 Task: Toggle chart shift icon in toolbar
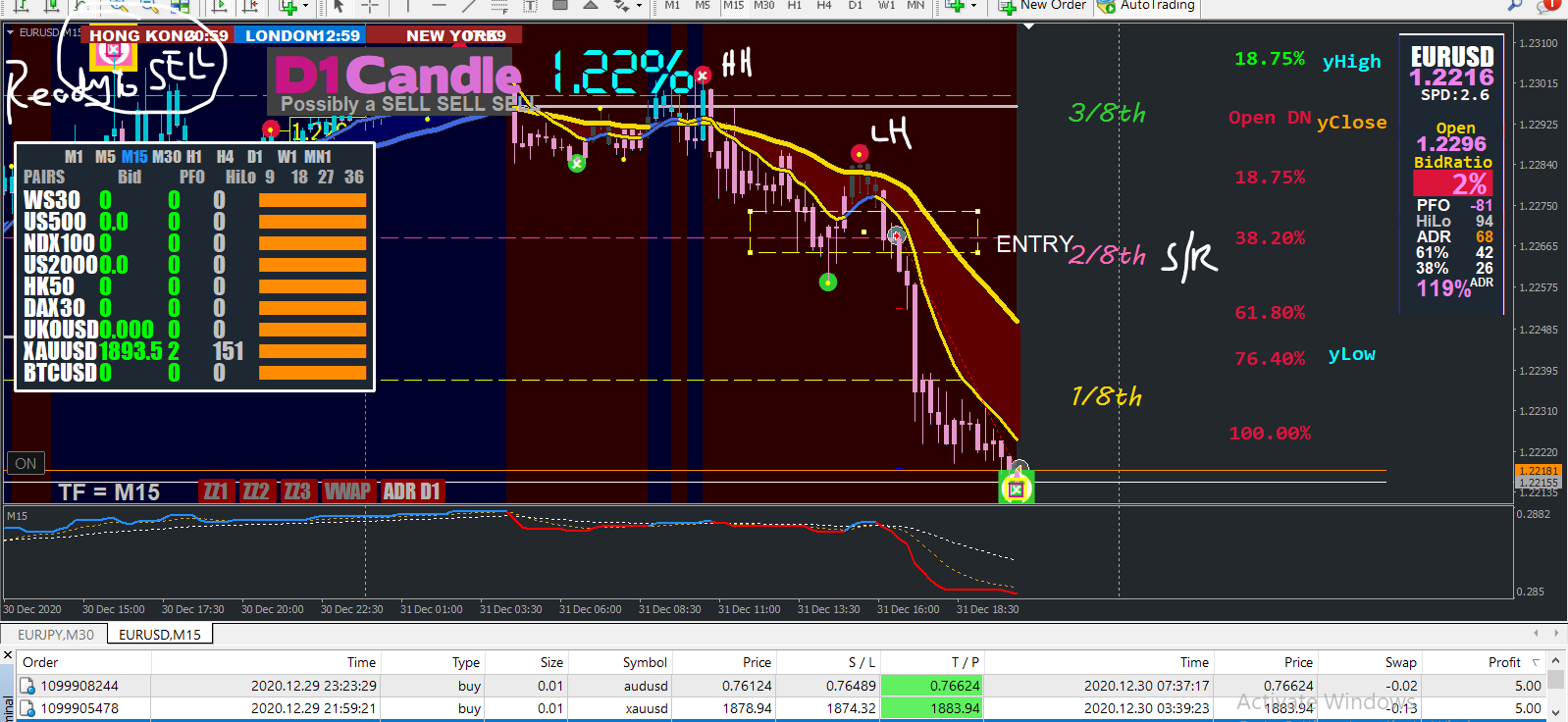click(248, 5)
